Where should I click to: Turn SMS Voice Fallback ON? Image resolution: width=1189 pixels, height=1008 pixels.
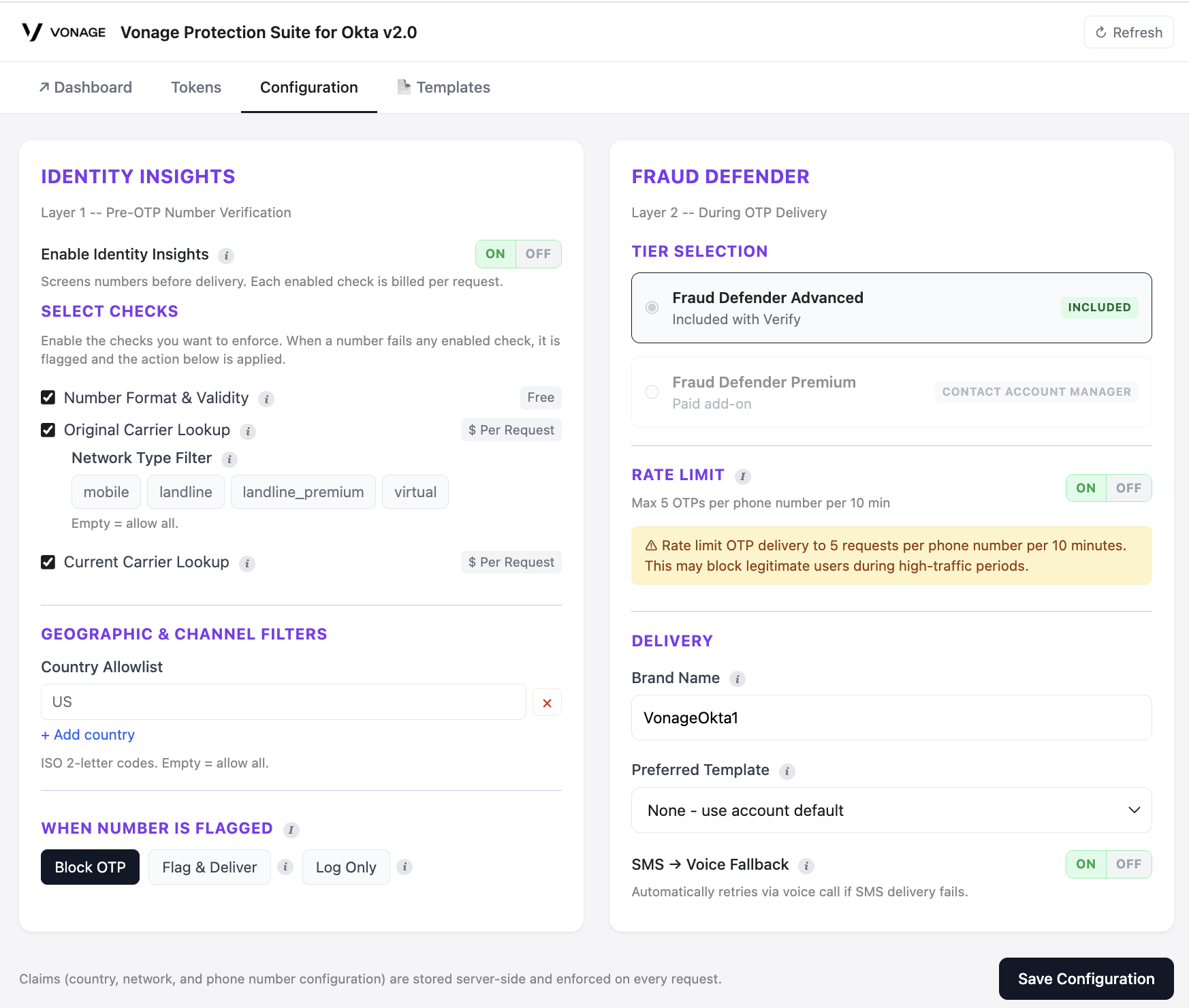pyautogui.click(x=1086, y=864)
